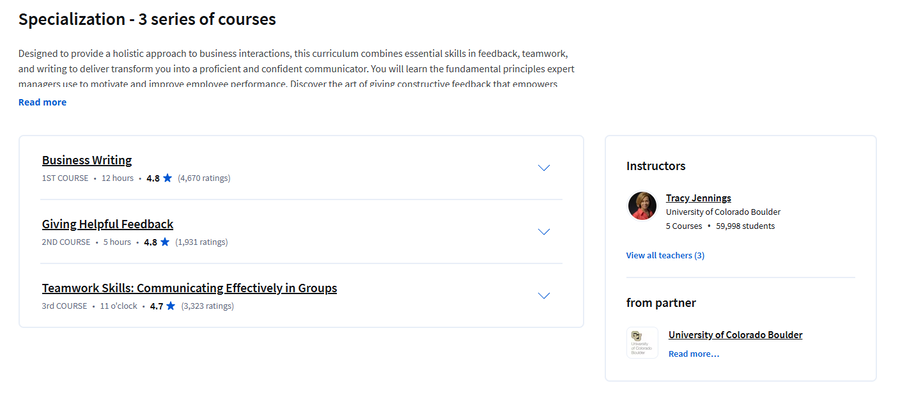Screen dimensions: 900x406
Task: Click the Specialization - 3 series of courses heading
Action: (147, 19)
